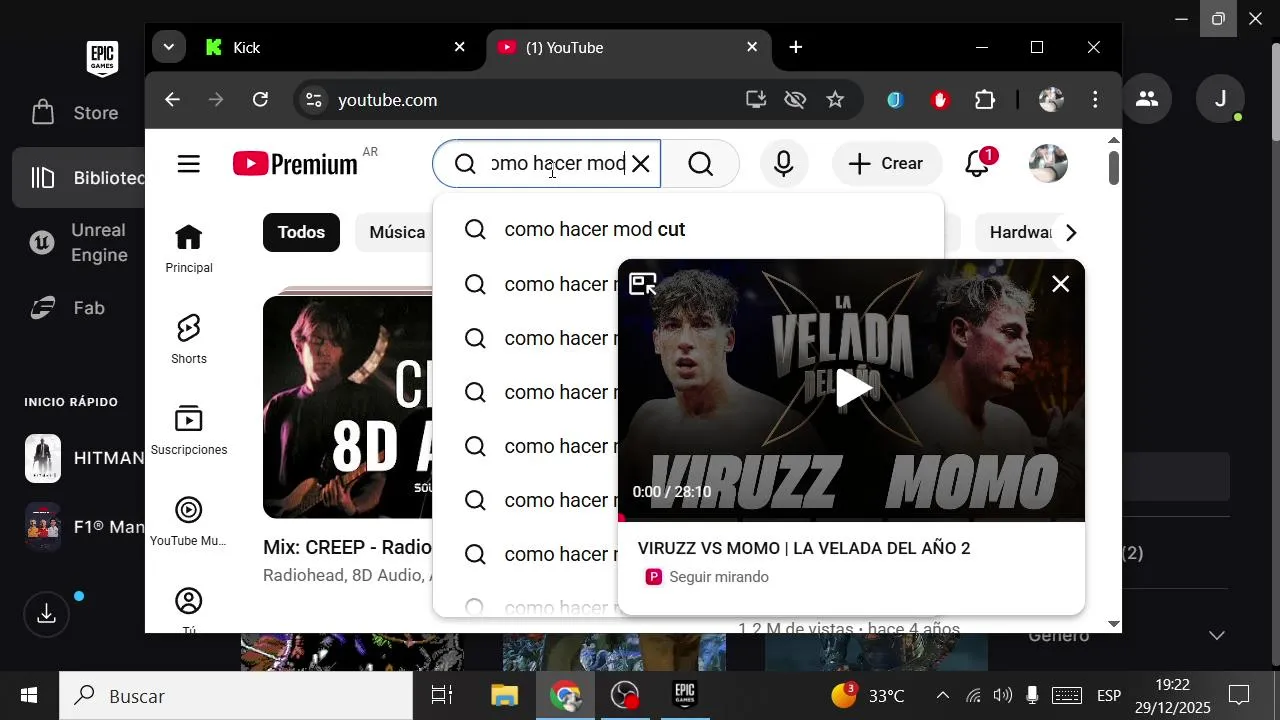Image resolution: width=1280 pixels, height=720 pixels.
Task: Open YouTube account avatar menu
Action: 1048,164
